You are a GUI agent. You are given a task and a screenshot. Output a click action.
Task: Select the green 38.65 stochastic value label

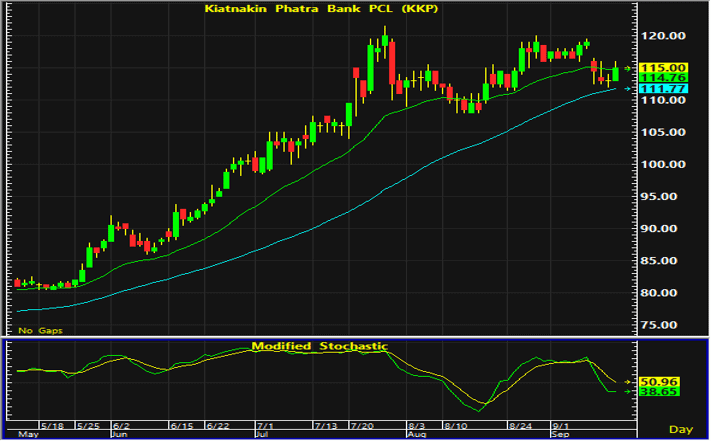point(659,392)
